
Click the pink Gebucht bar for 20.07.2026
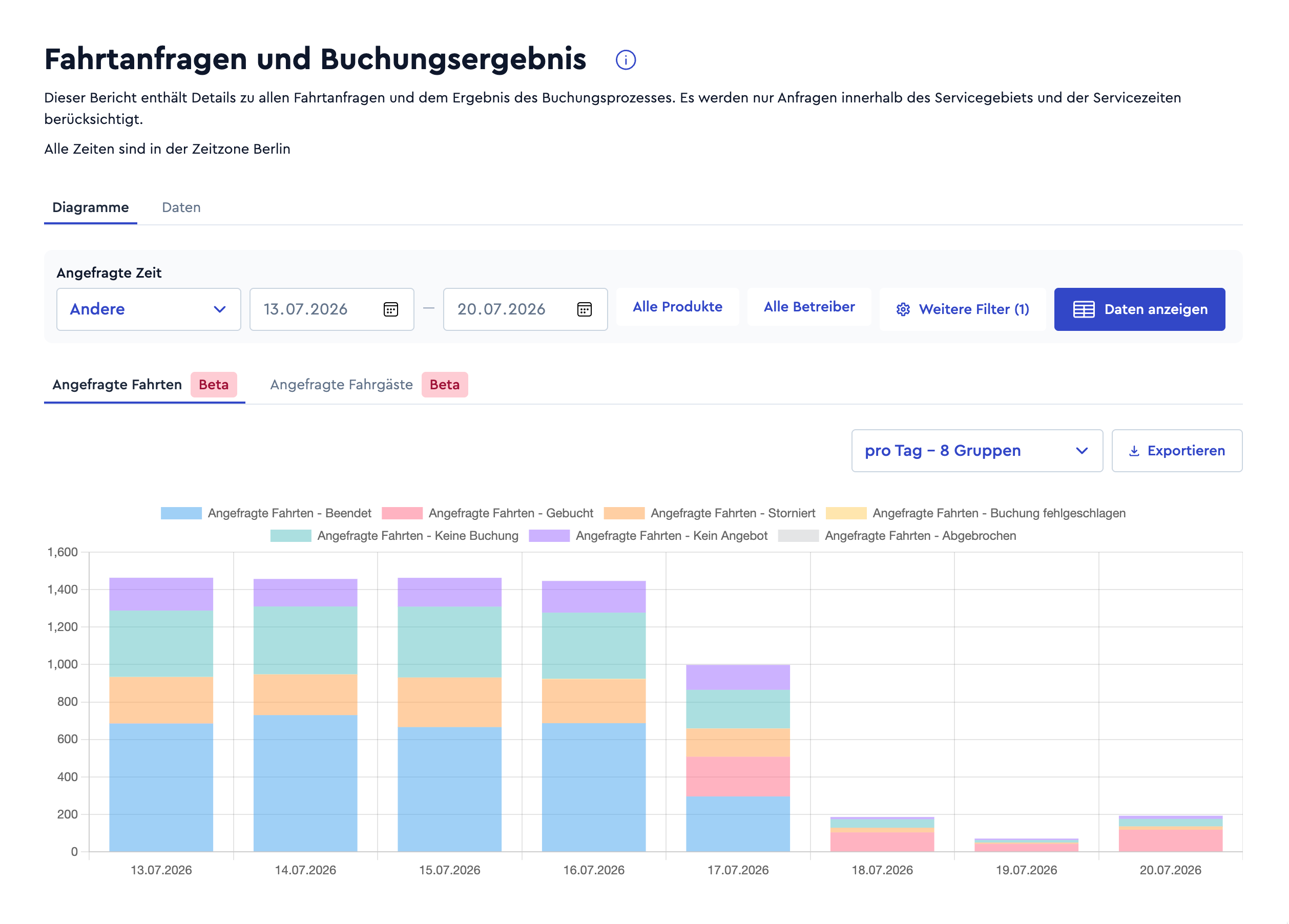coord(1170,841)
